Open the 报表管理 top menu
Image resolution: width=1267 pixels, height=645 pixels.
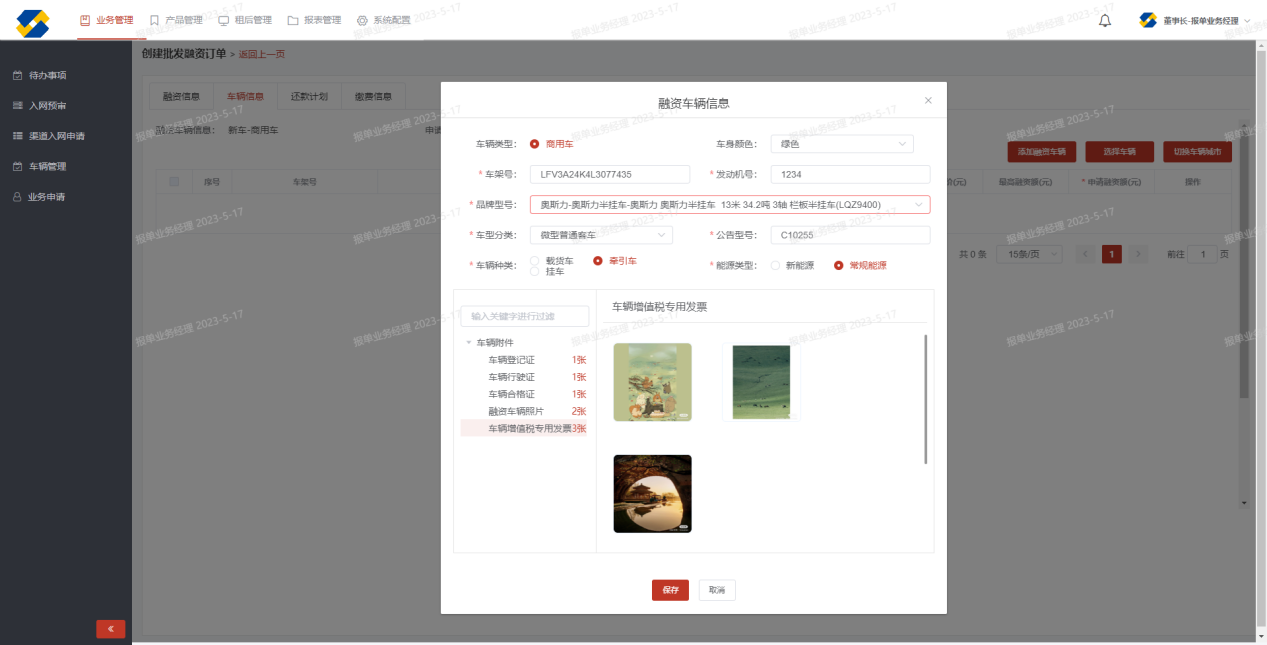pos(314,20)
